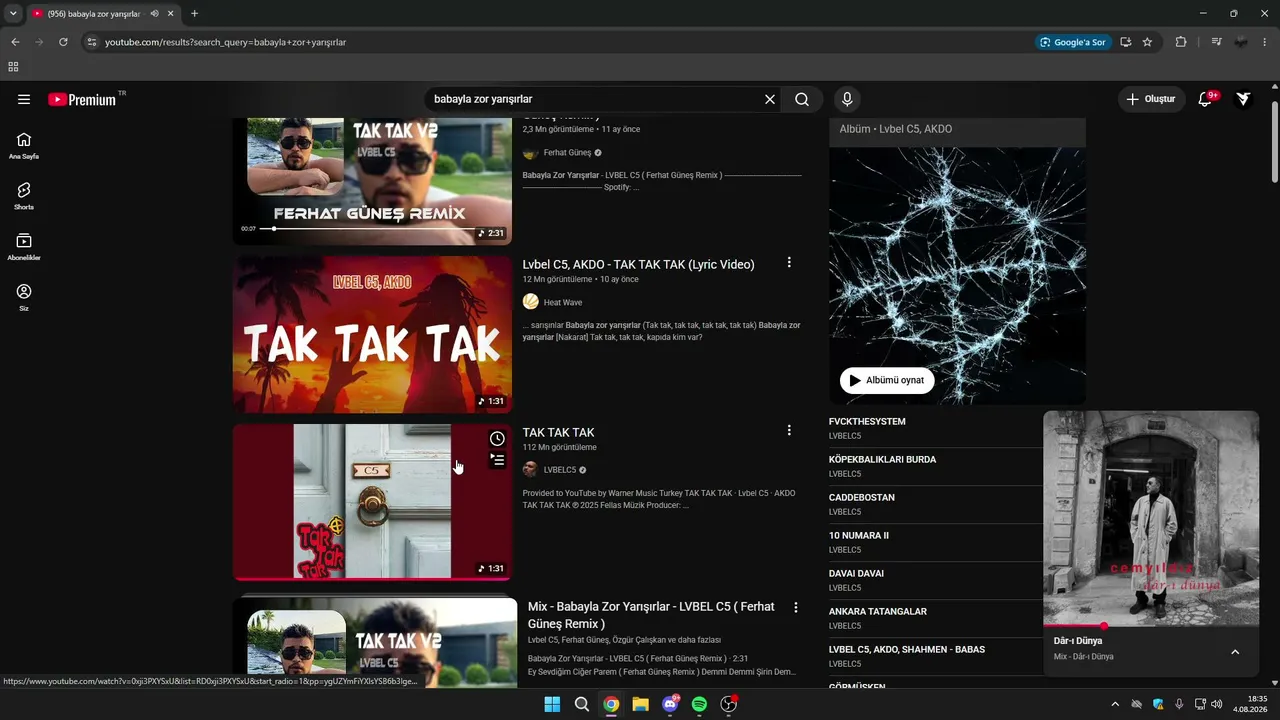1280x720 pixels.
Task: Open more options for TAK TAK TAK Lyric Video
Action: pyautogui.click(x=789, y=263)
